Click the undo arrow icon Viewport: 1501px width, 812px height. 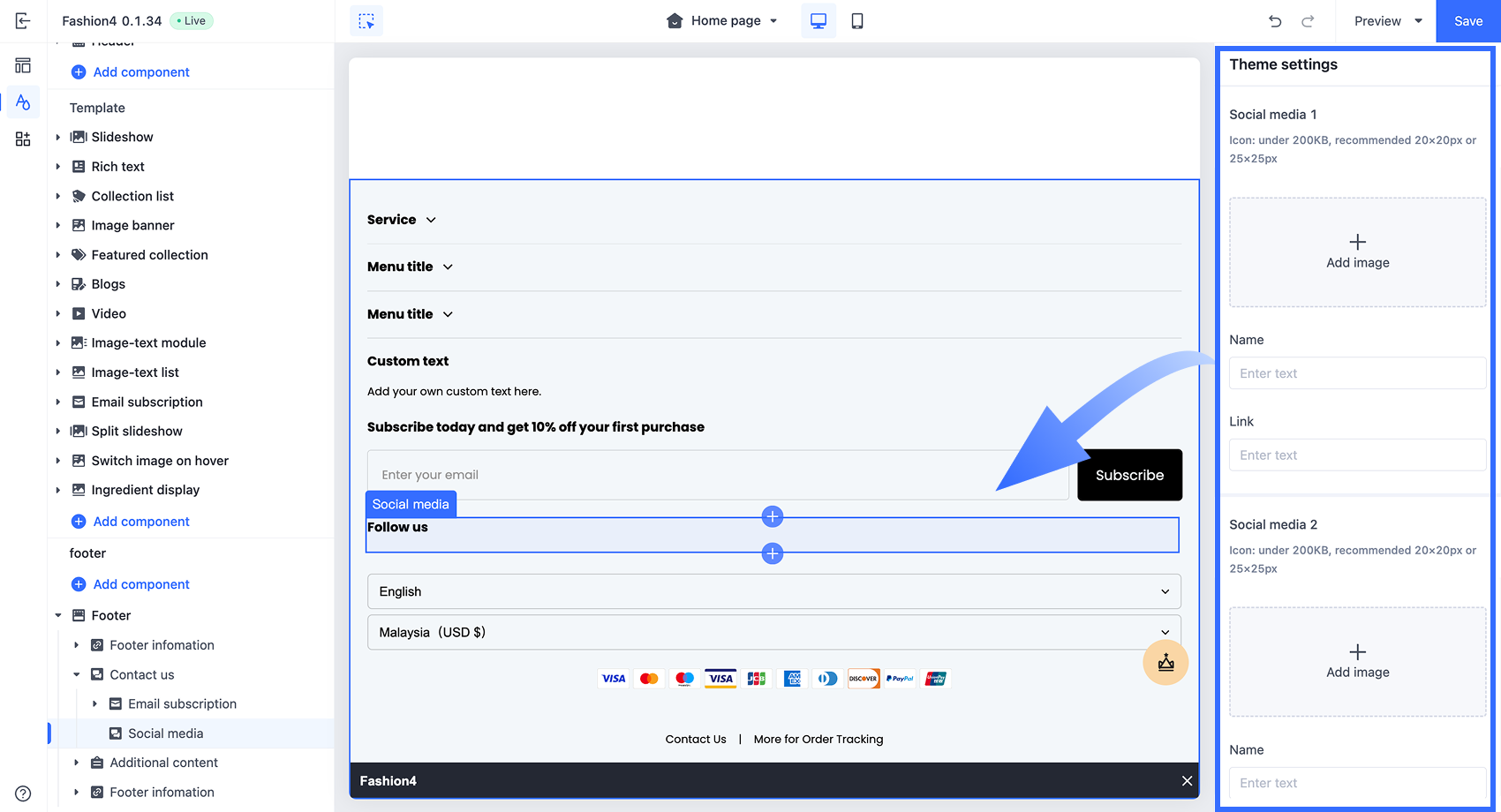click(1275, 21)
